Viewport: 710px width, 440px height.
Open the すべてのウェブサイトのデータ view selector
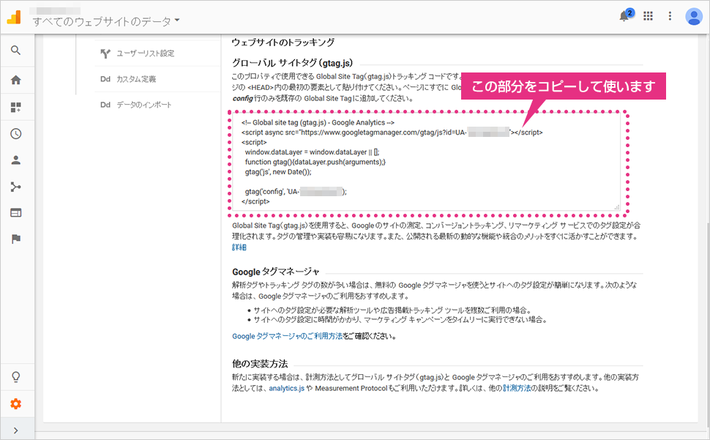pos(106,21)
